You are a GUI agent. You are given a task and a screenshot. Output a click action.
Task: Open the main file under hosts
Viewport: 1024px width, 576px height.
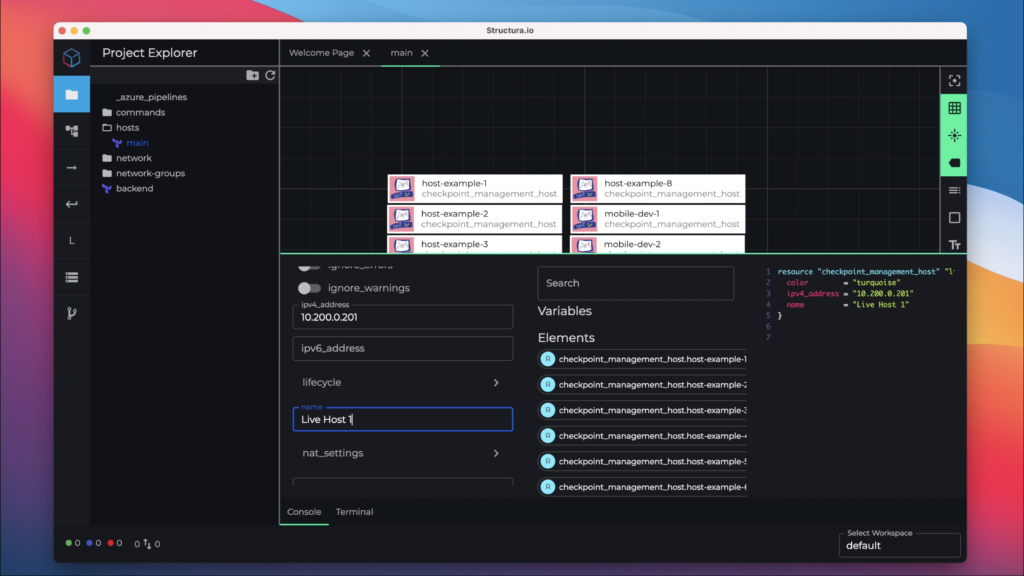click(x=131, y=142)
